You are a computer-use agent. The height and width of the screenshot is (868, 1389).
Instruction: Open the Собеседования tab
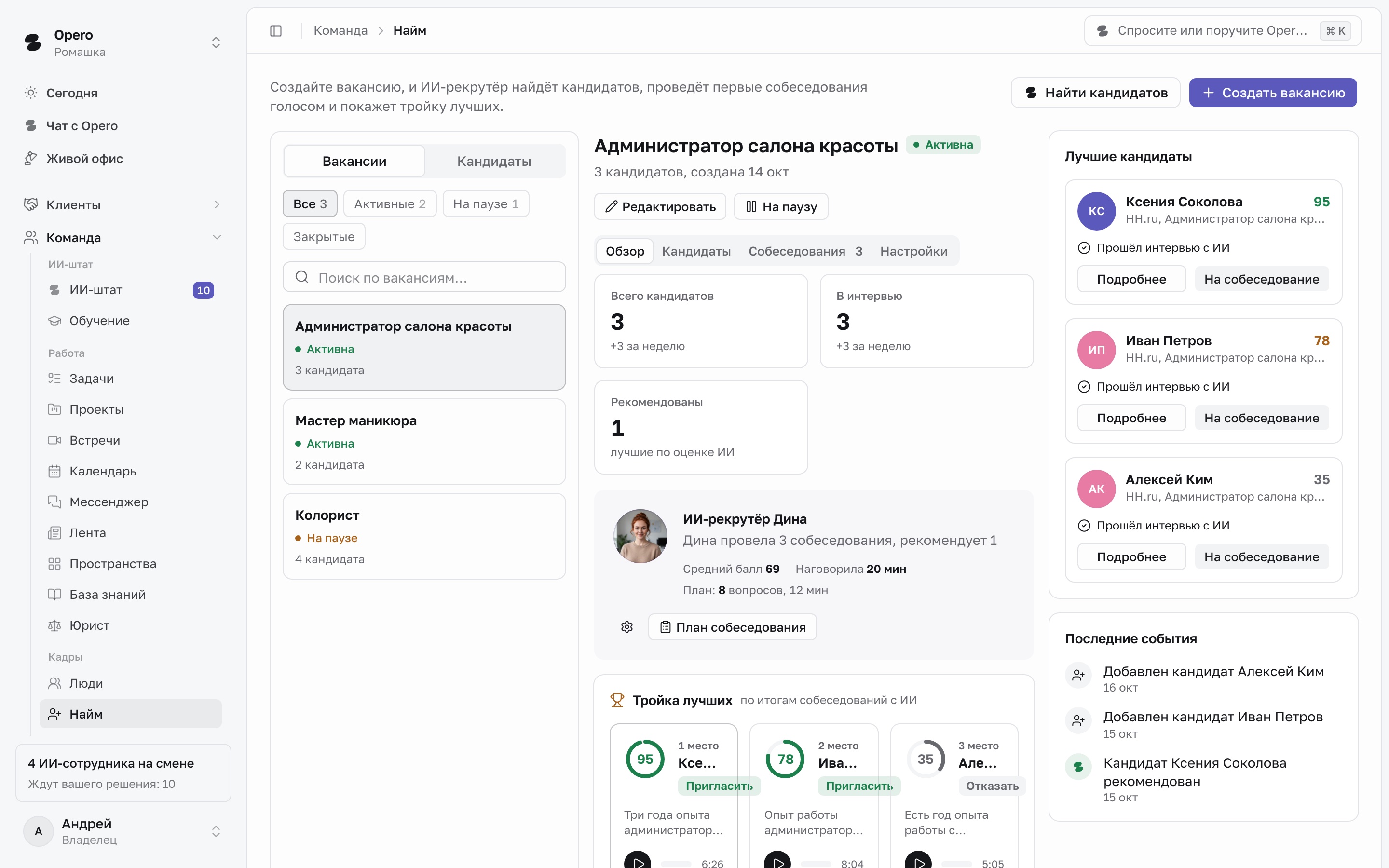(805, 251)
